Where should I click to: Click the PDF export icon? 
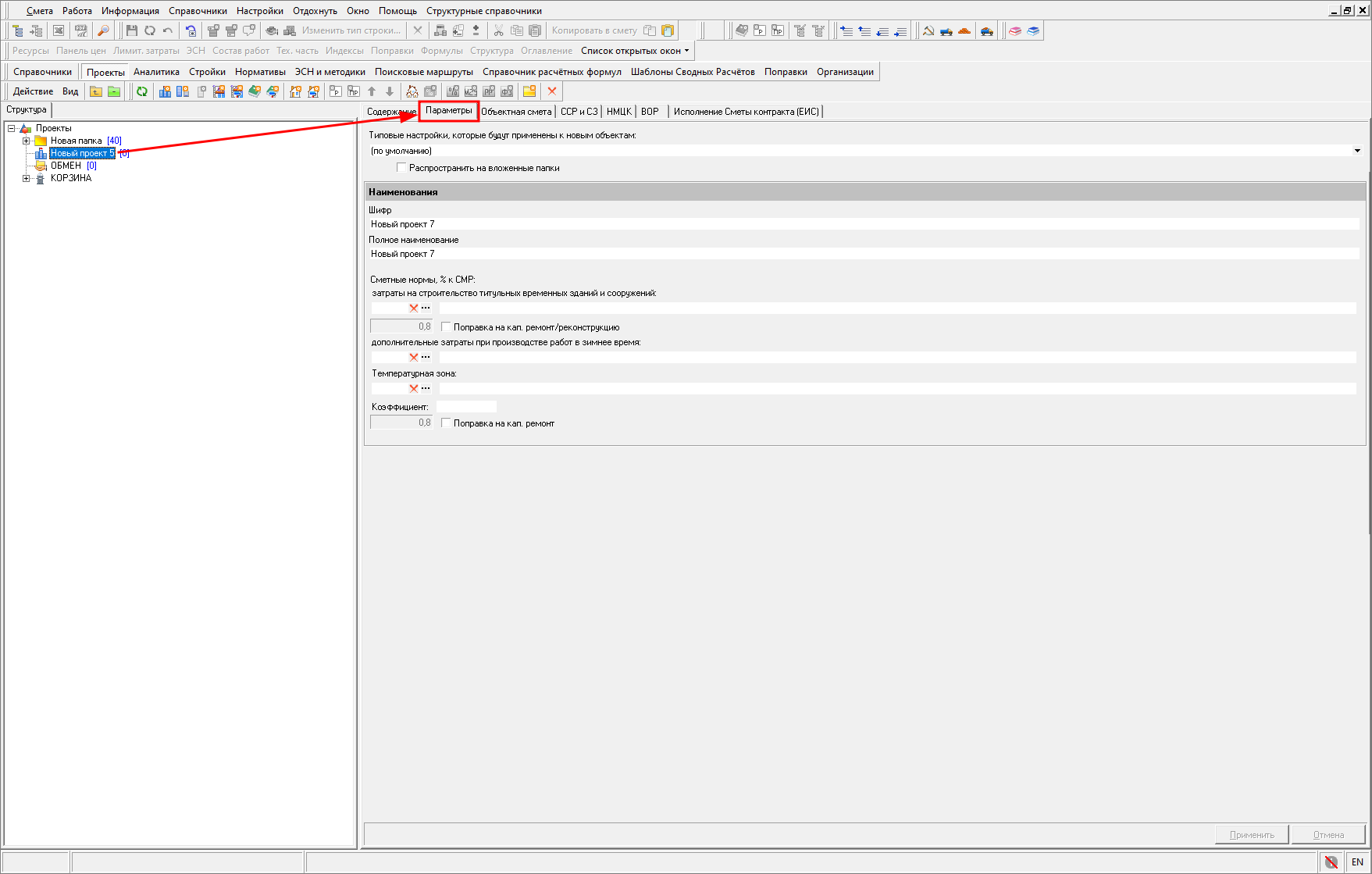click(80, 30)
